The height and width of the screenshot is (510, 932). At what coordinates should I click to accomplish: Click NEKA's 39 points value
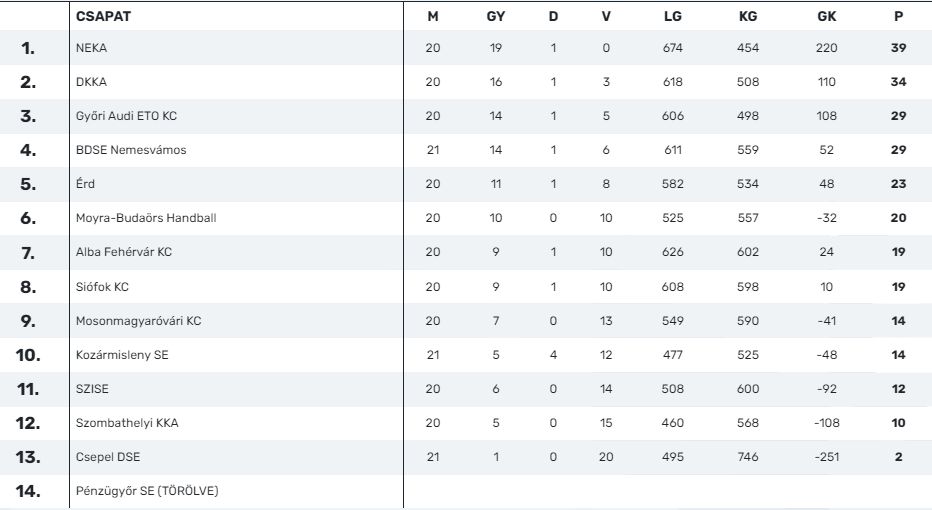click(898, 48)
